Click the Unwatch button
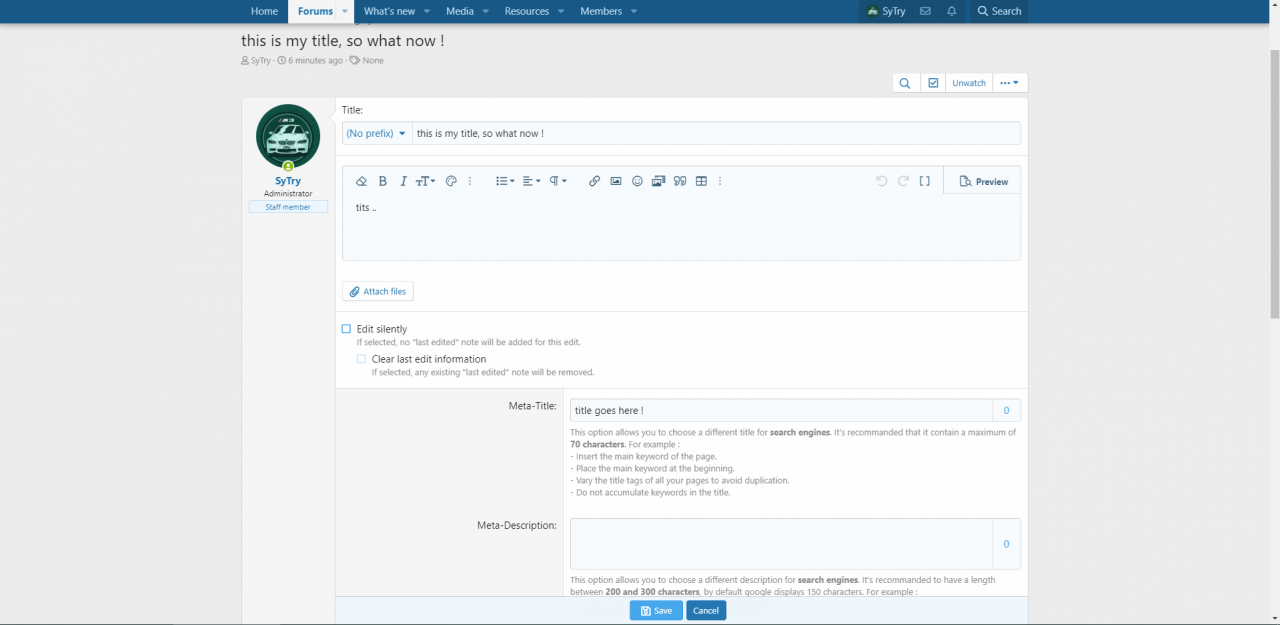 pos(969,83)
